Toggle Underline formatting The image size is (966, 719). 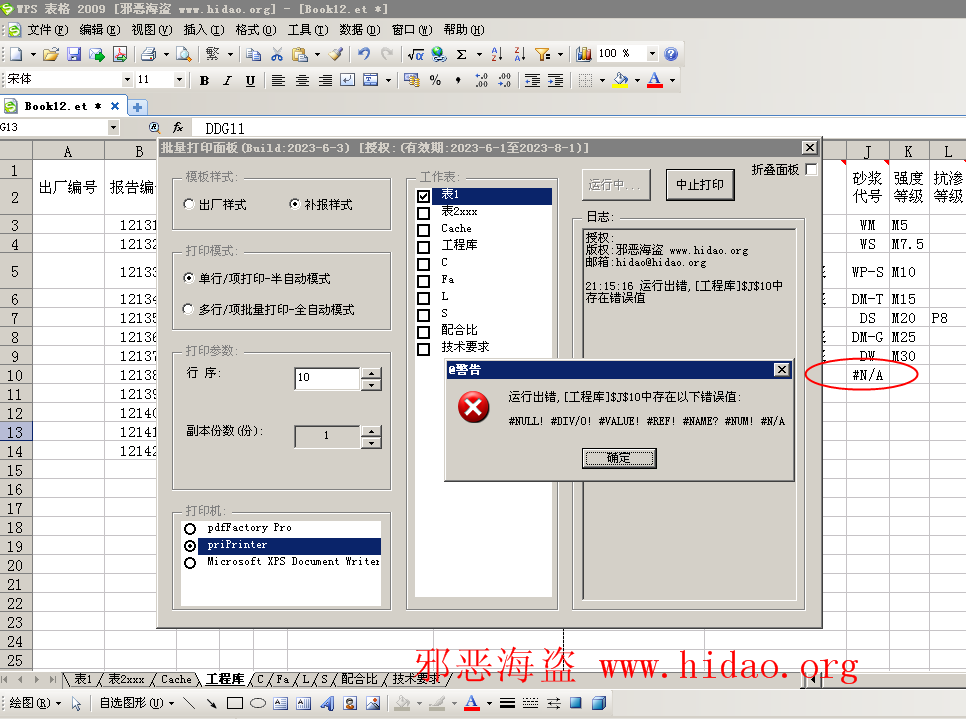[250, 80]
